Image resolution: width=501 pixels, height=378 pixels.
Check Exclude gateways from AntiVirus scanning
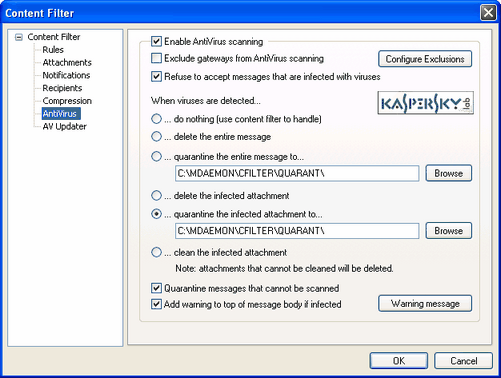pyautogui.click(x=156, y=58)
